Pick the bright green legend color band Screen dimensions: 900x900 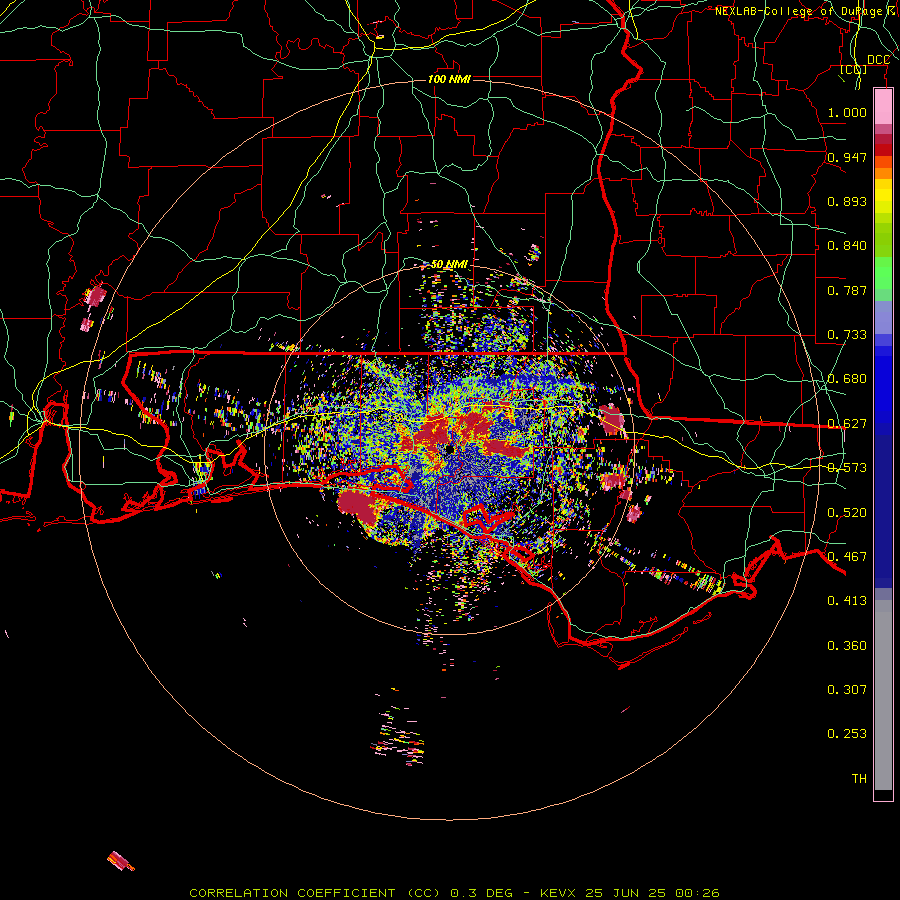tap(883, 272)
